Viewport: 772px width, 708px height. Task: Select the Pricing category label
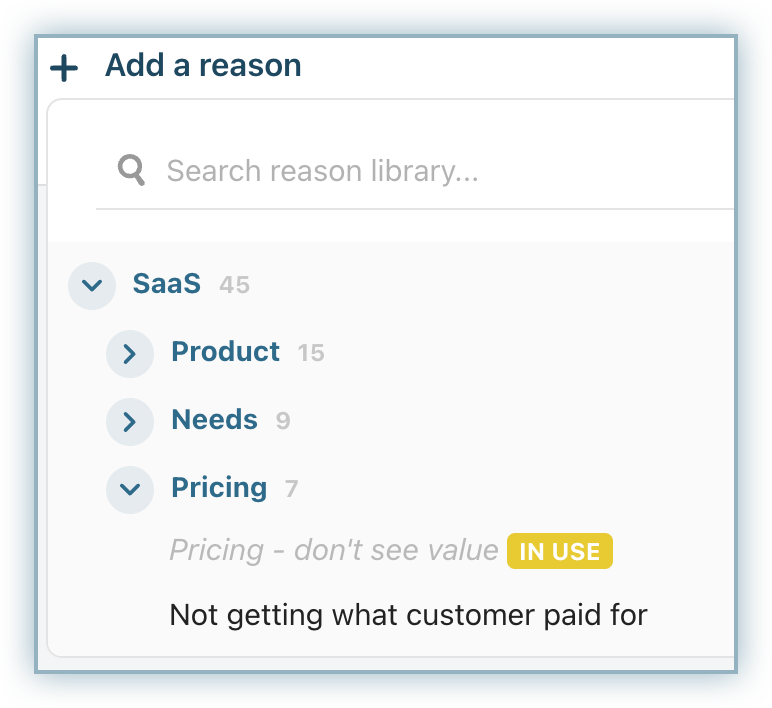tap(219, 488)
